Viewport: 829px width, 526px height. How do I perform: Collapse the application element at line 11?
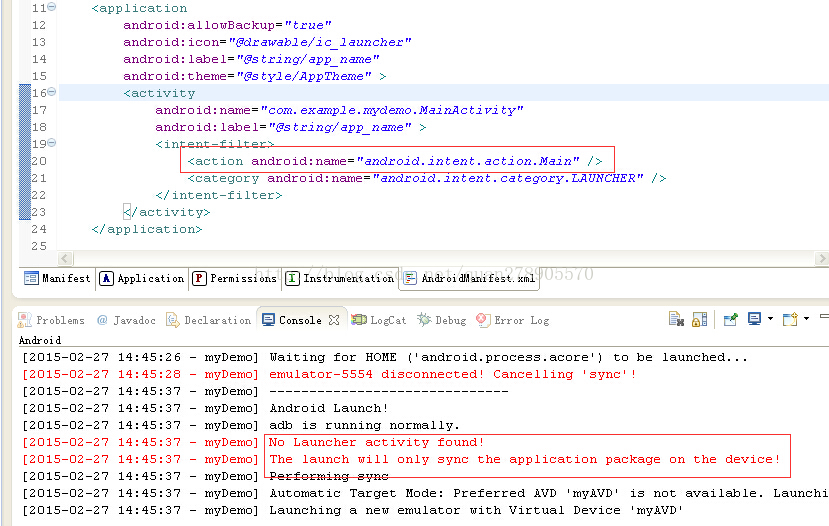tap(52, 7)
